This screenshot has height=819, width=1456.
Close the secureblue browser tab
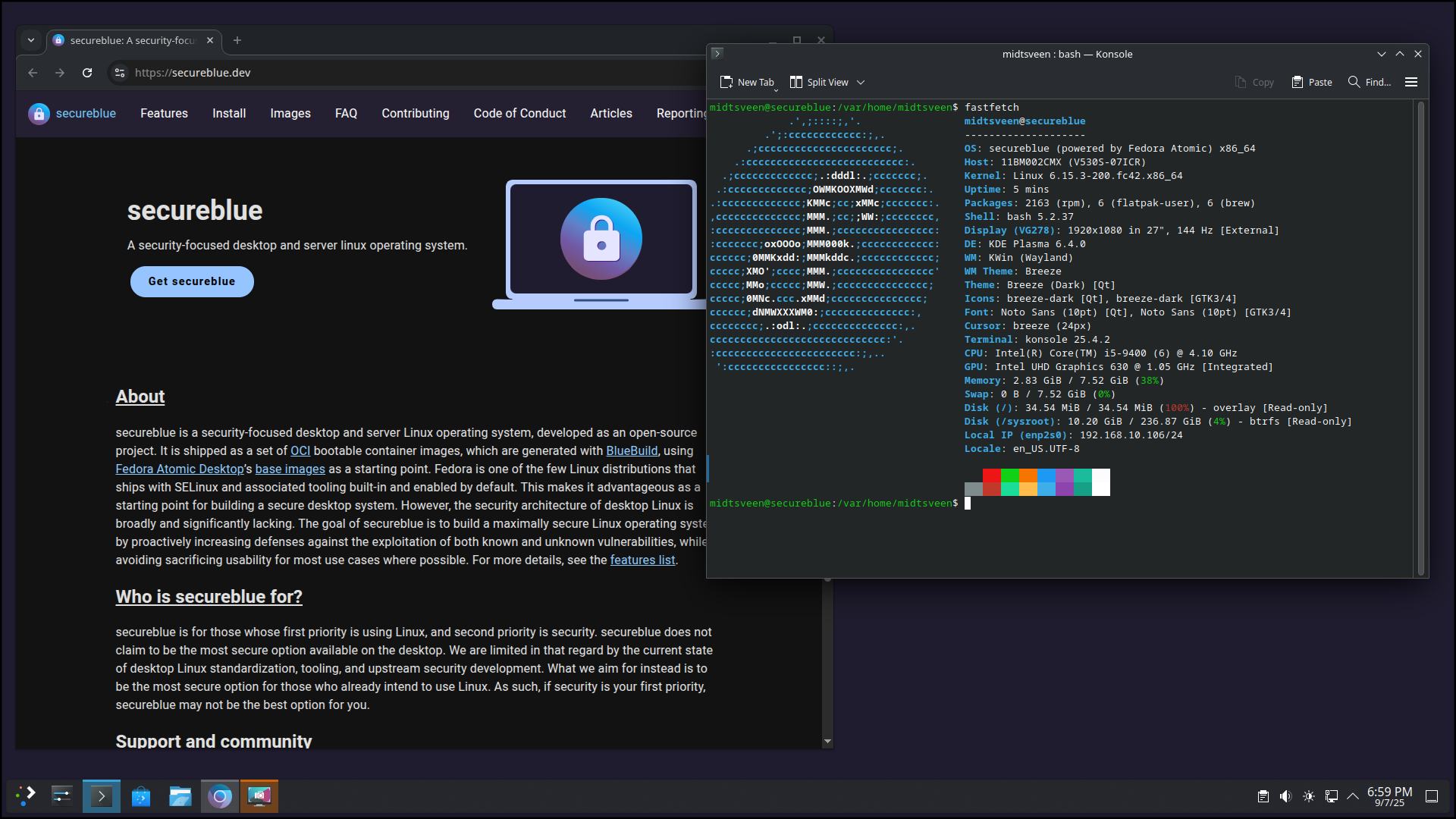[210, 40]
